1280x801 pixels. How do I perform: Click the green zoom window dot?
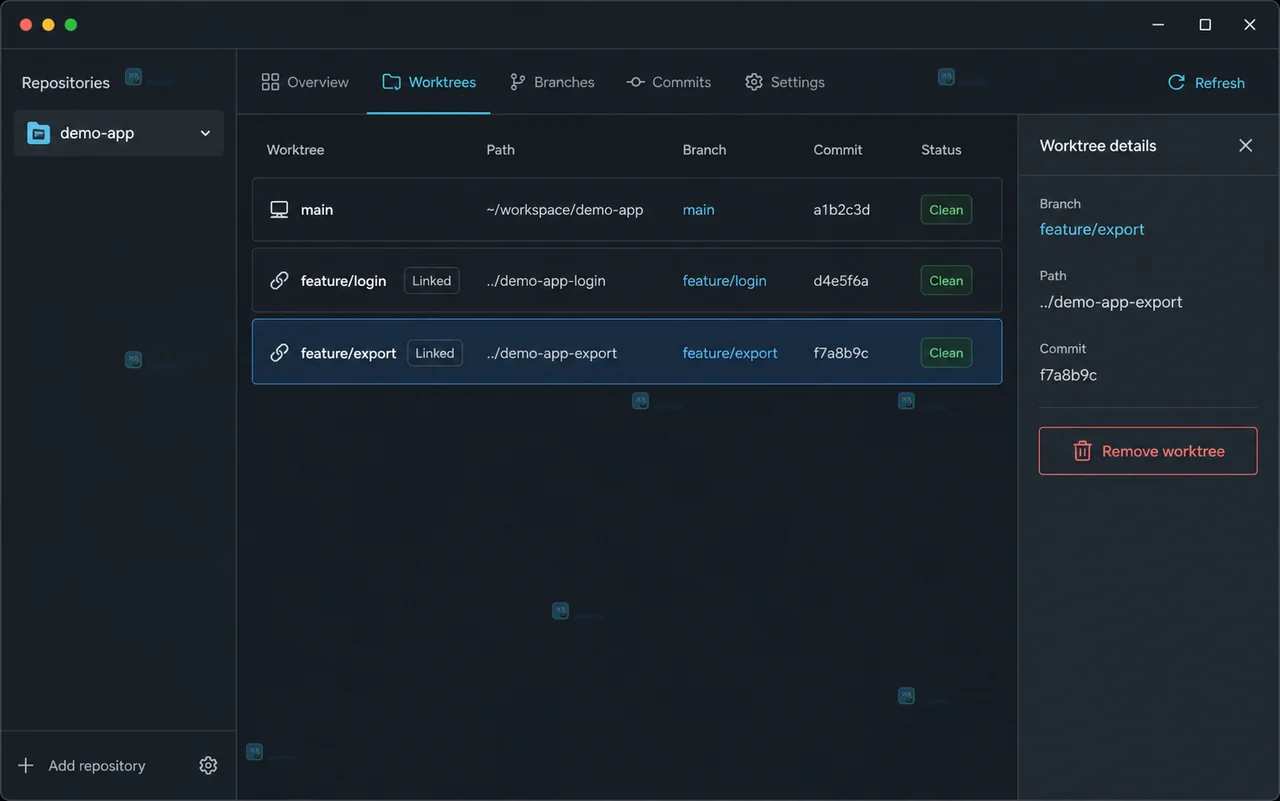(x=71, y=25)
